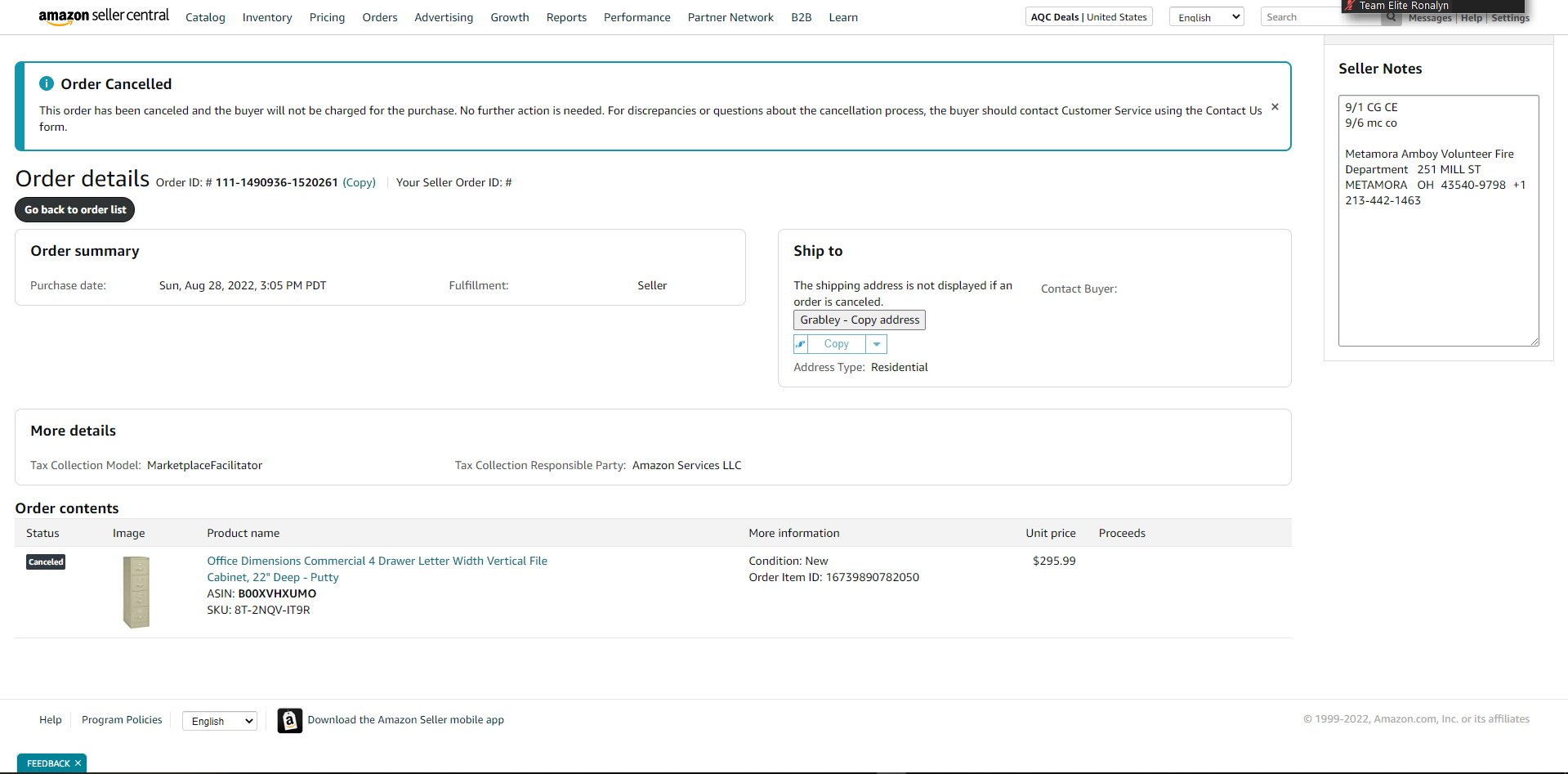
Task: Open the footer English language dropdown
Action: 220,721
